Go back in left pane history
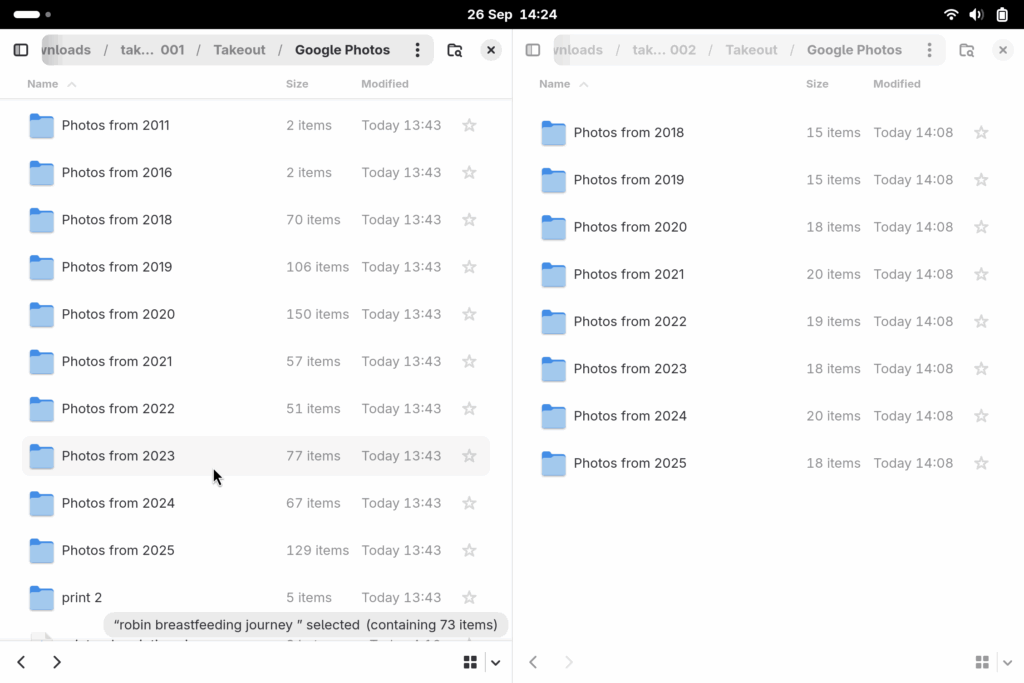The image size is (1024, 683). point(21,662)
